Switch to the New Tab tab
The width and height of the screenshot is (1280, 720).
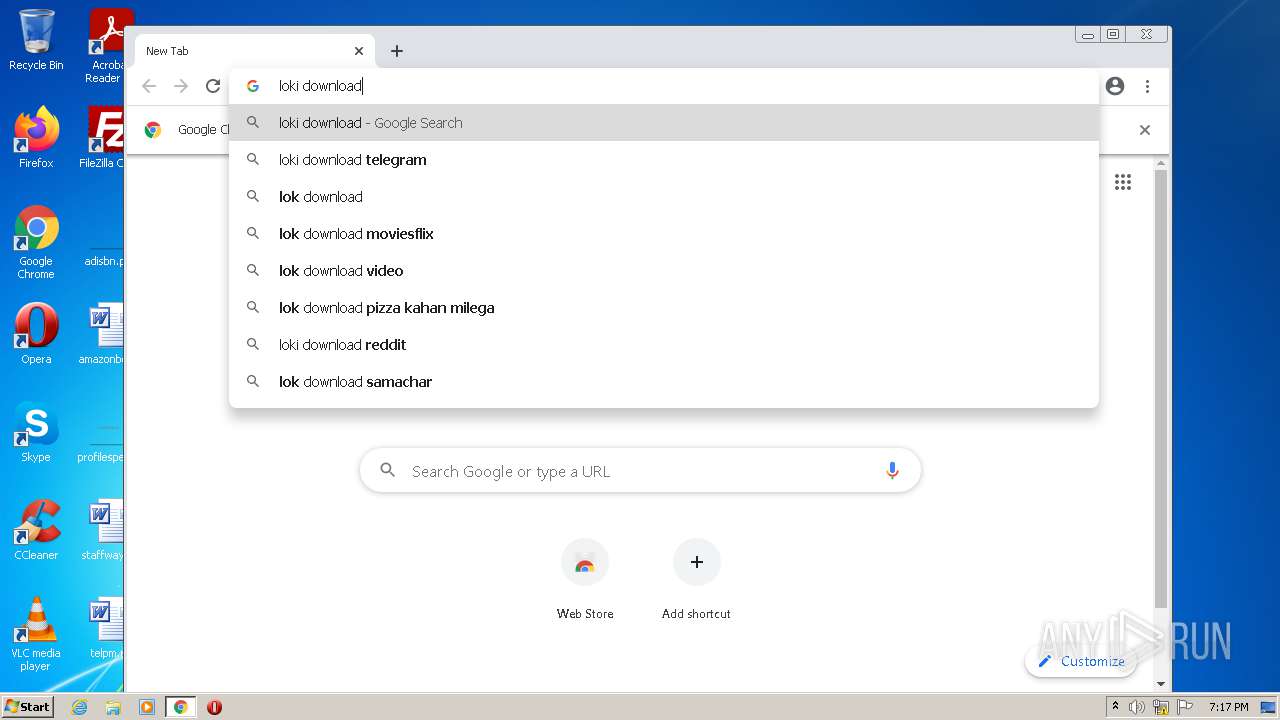tap(254, 51)
